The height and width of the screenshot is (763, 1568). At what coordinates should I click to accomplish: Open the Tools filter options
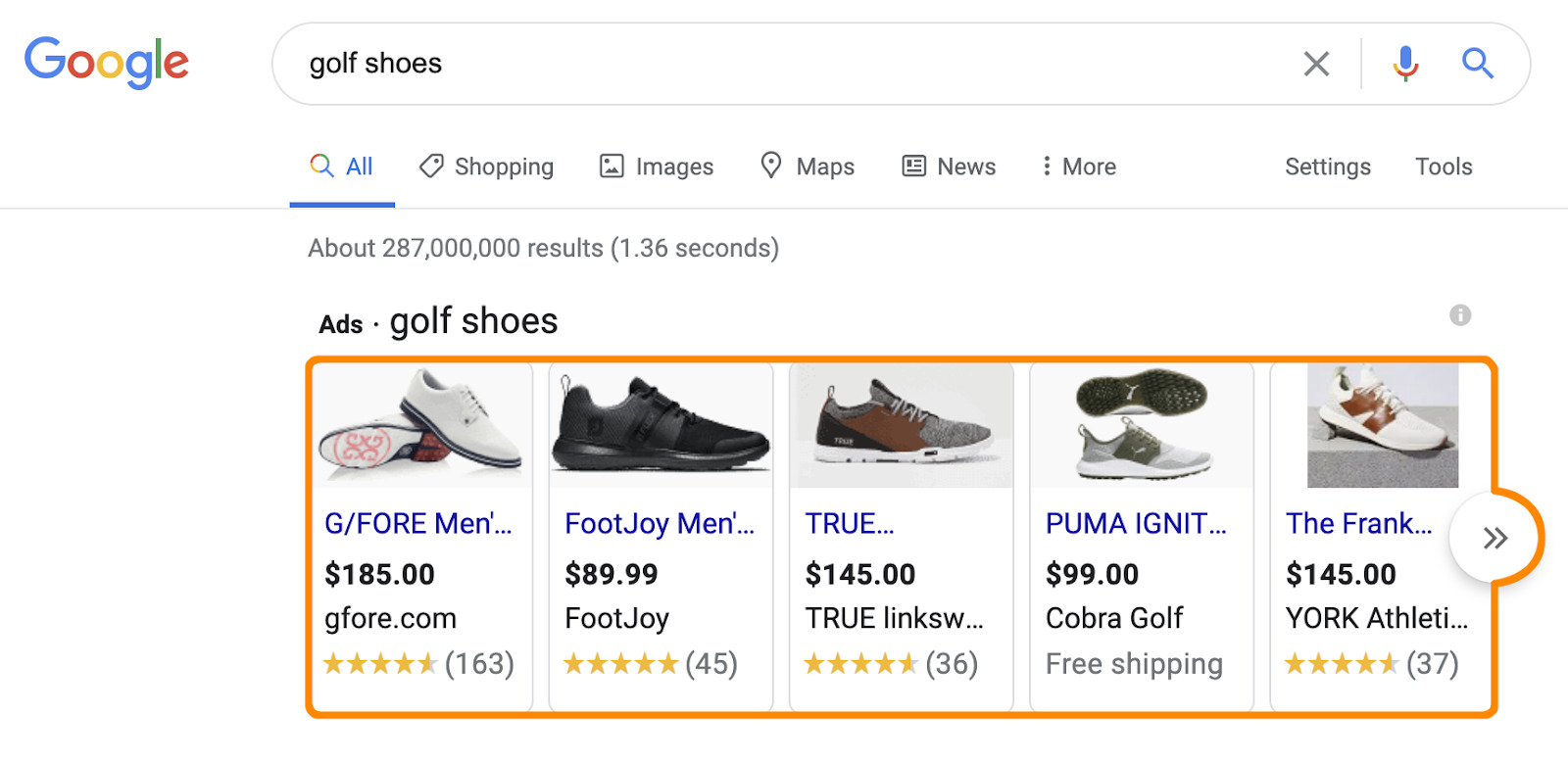point(1443,167)
